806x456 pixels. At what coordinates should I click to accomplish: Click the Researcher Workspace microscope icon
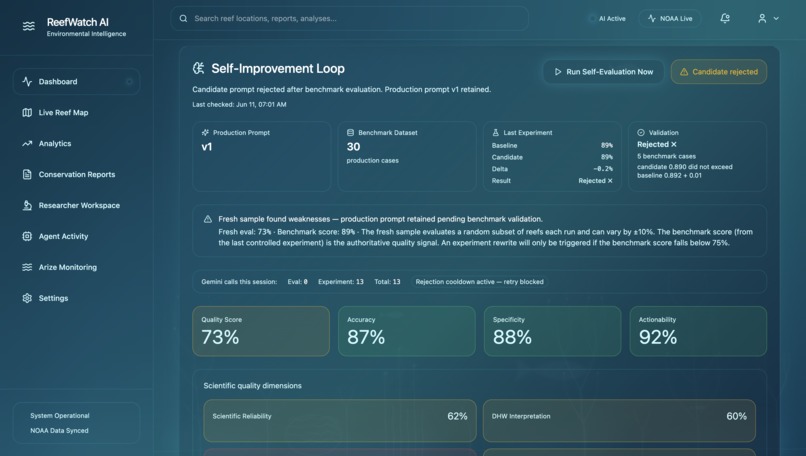(x=27, y=205)
